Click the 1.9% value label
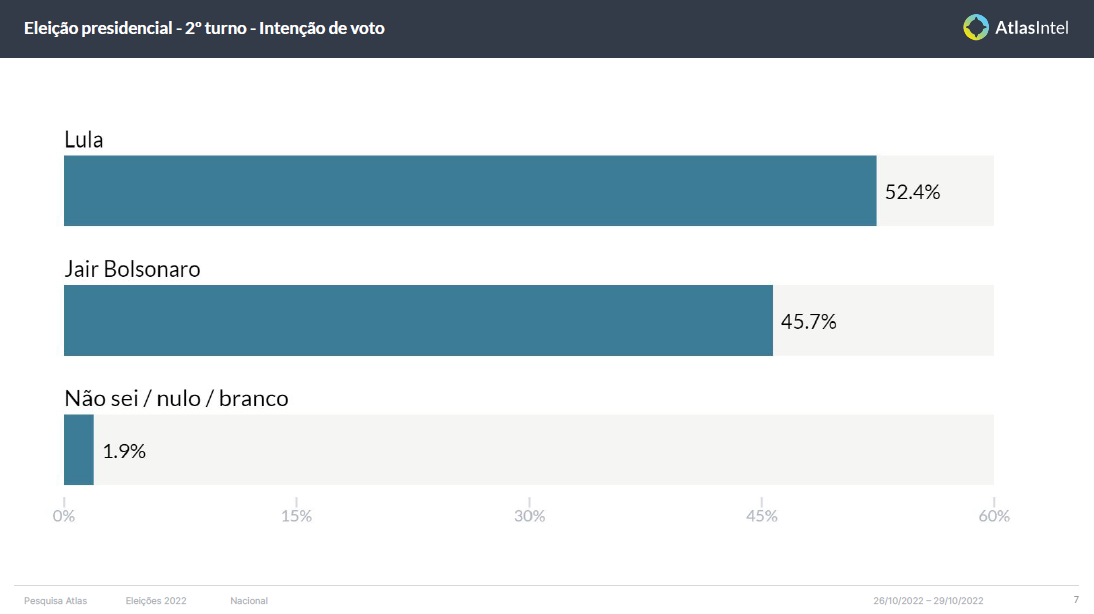1094x614 pixels. (x=124, y=451)
